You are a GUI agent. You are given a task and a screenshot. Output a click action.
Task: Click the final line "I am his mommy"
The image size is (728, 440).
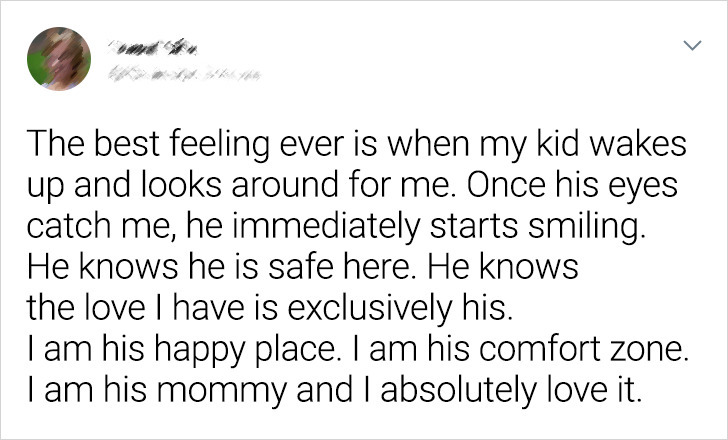click(x=334, y=391)
